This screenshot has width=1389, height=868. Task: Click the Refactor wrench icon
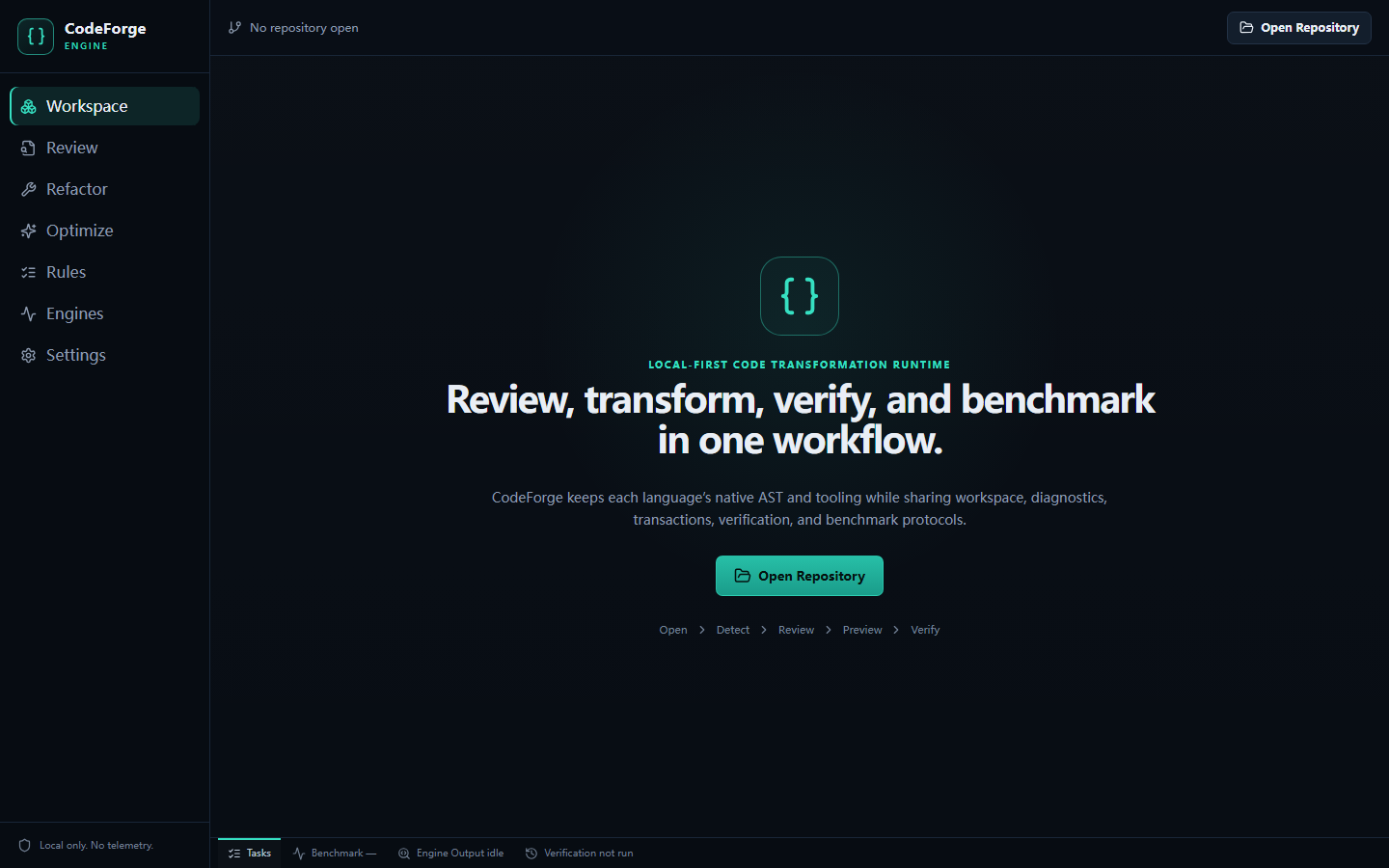(x=29, y=189)
